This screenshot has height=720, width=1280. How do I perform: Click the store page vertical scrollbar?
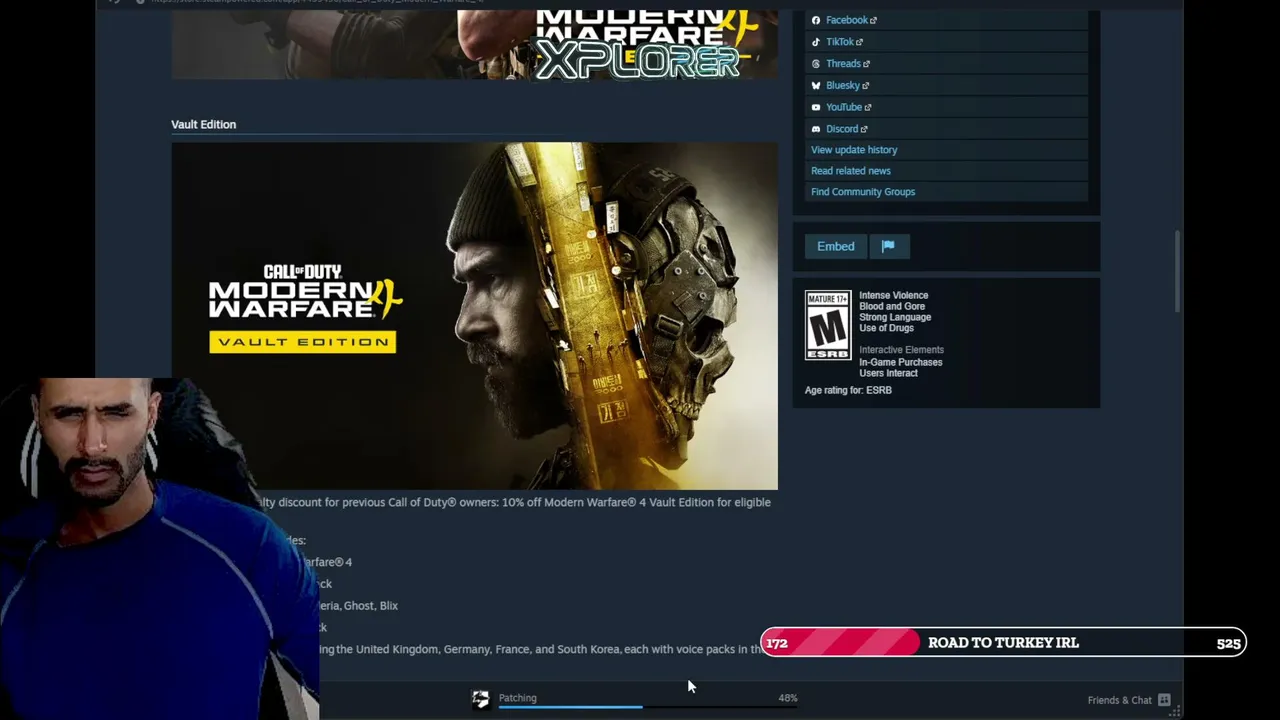pos(1178,272)
